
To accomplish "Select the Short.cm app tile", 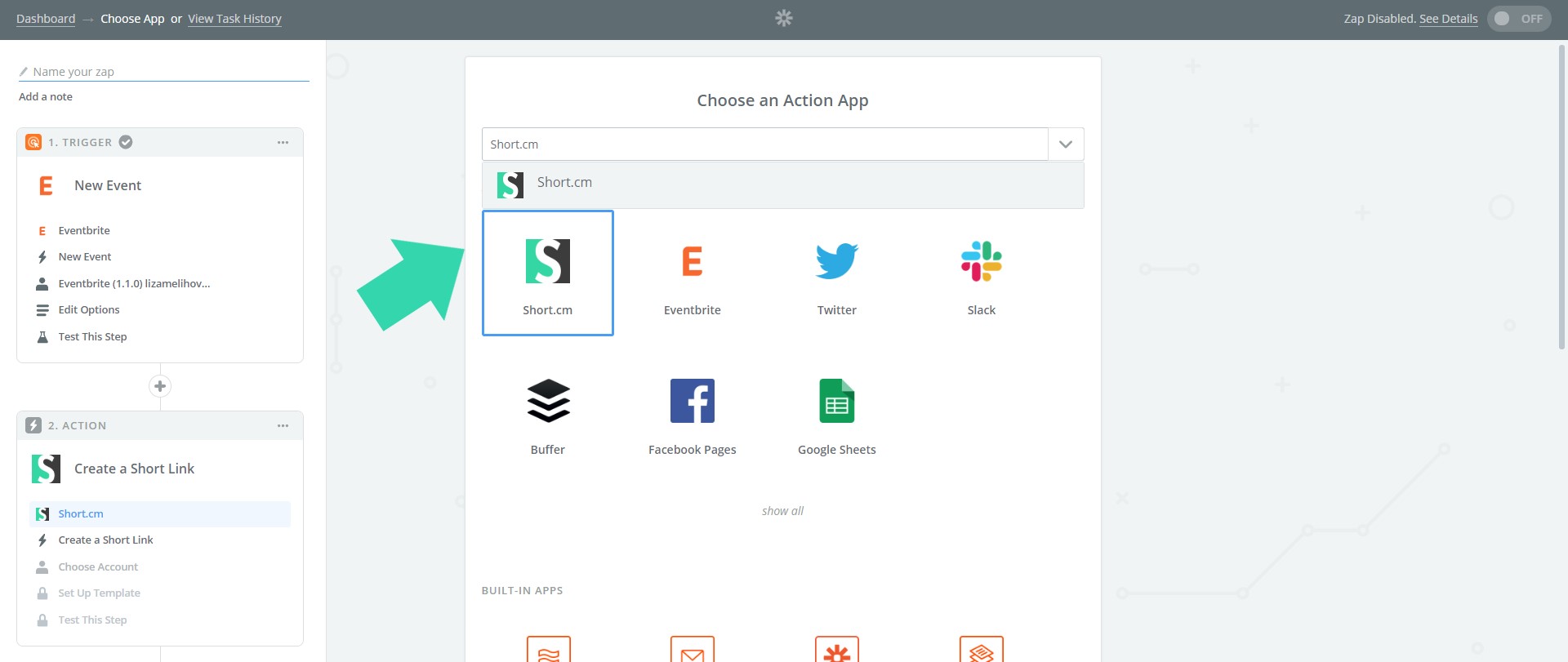I will click(547, 273).
